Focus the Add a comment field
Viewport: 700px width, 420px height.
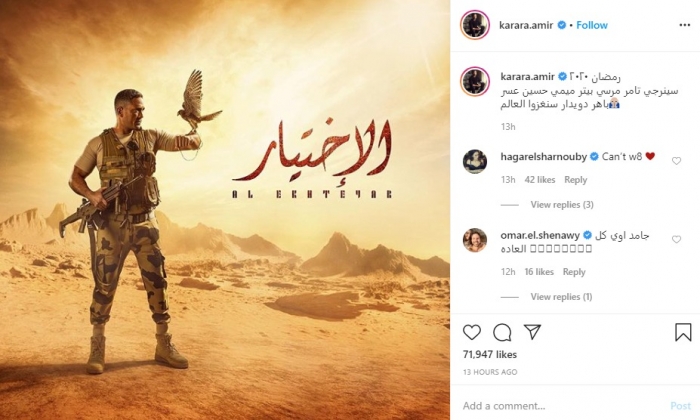click(562, 406)
